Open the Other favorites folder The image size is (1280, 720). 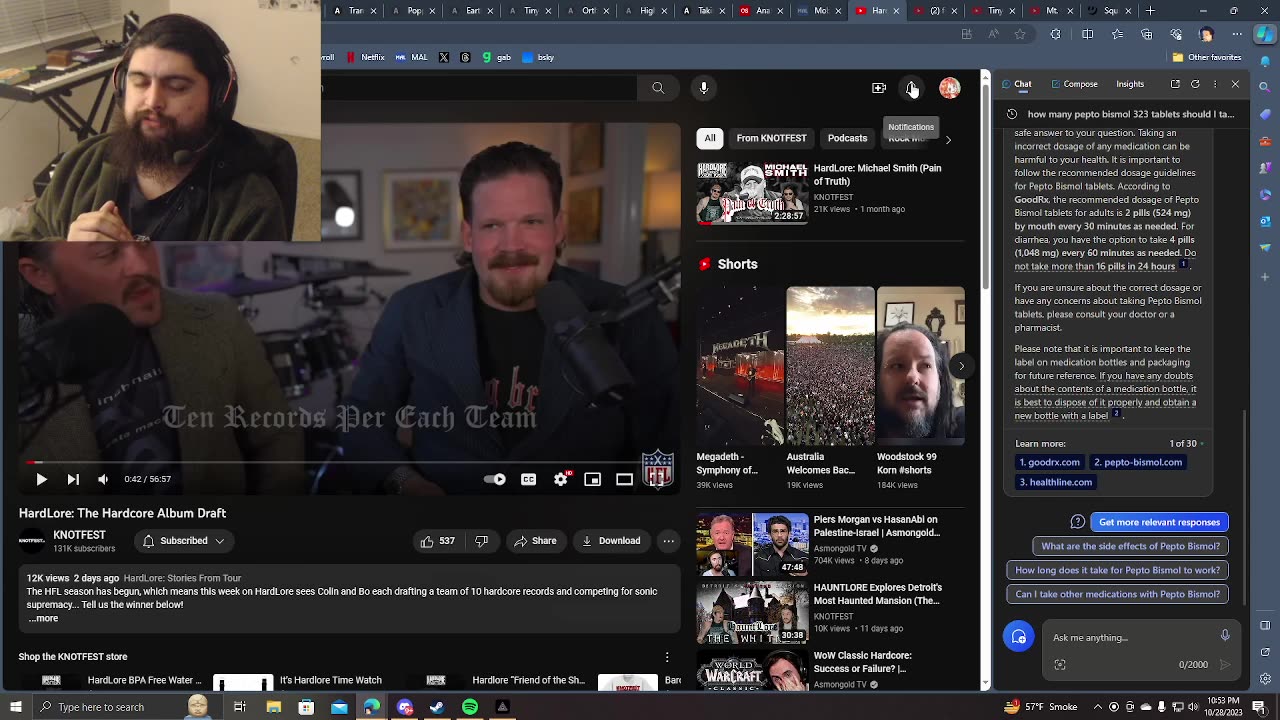tap(1206, 57)
